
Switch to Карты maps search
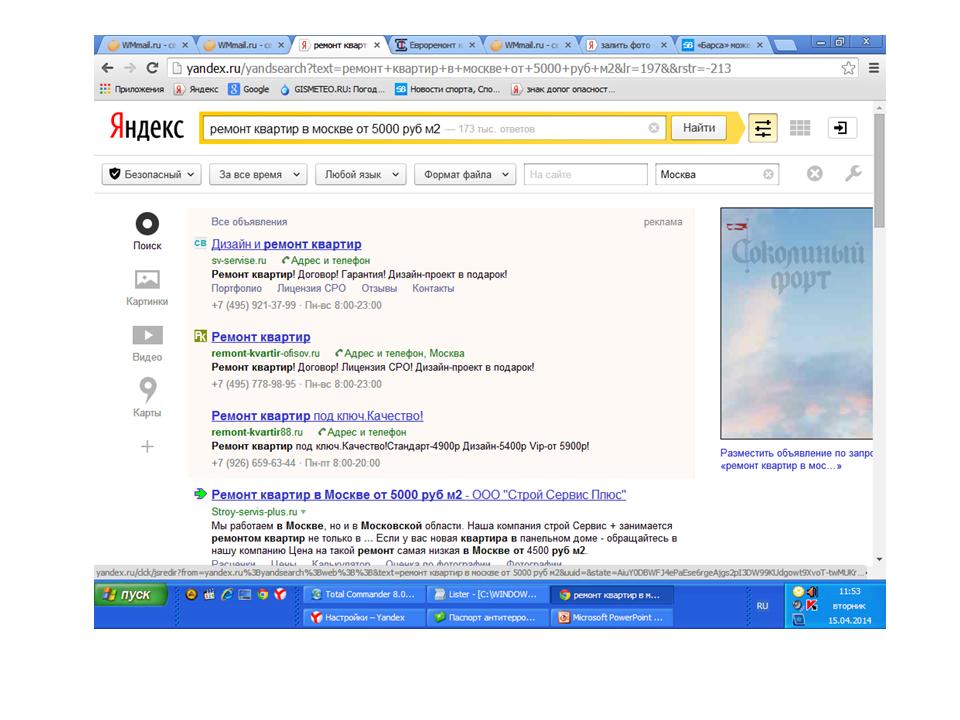(x=147, y=397)
